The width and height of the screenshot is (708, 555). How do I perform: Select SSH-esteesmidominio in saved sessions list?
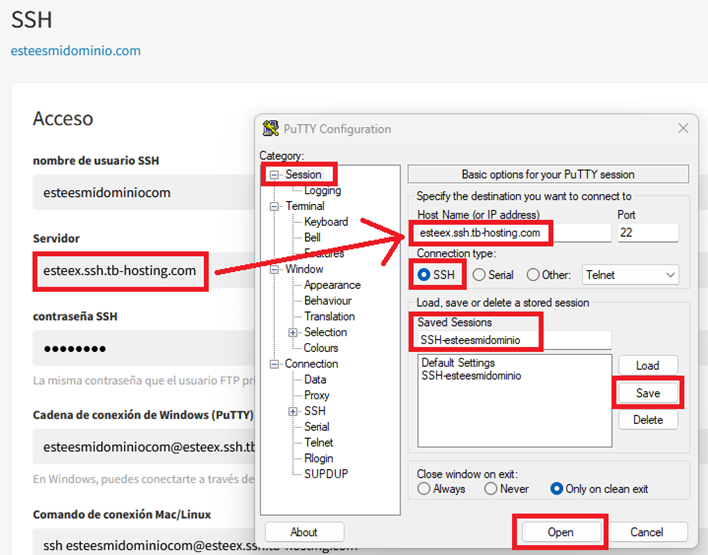pos(471,376)
